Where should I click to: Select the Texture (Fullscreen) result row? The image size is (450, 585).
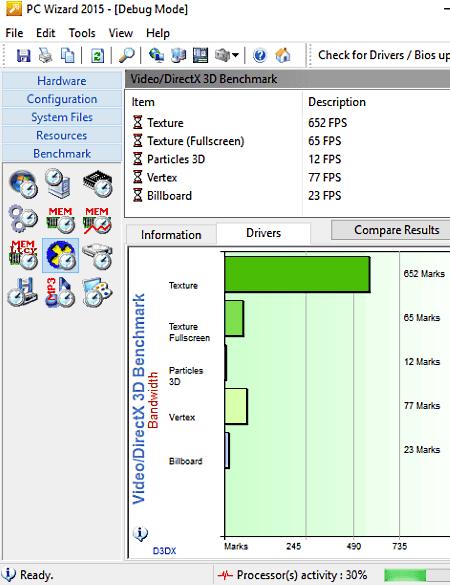(287, 141)
